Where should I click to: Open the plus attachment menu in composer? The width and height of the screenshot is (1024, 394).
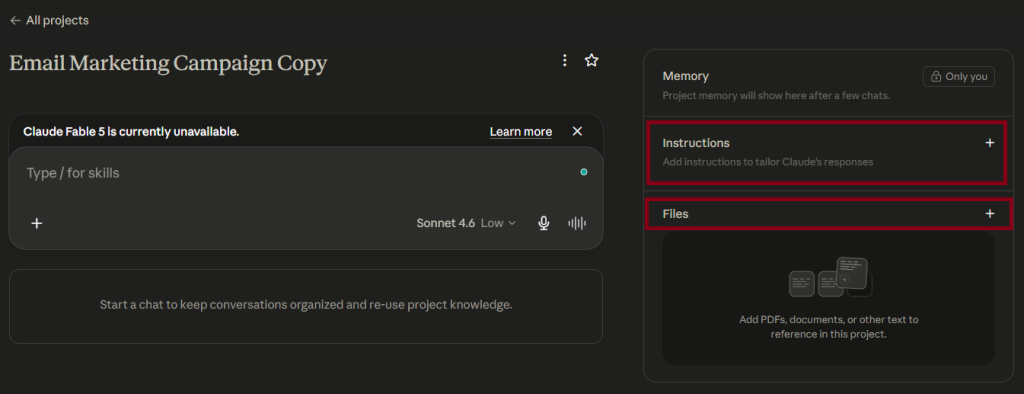click(37, 223)
